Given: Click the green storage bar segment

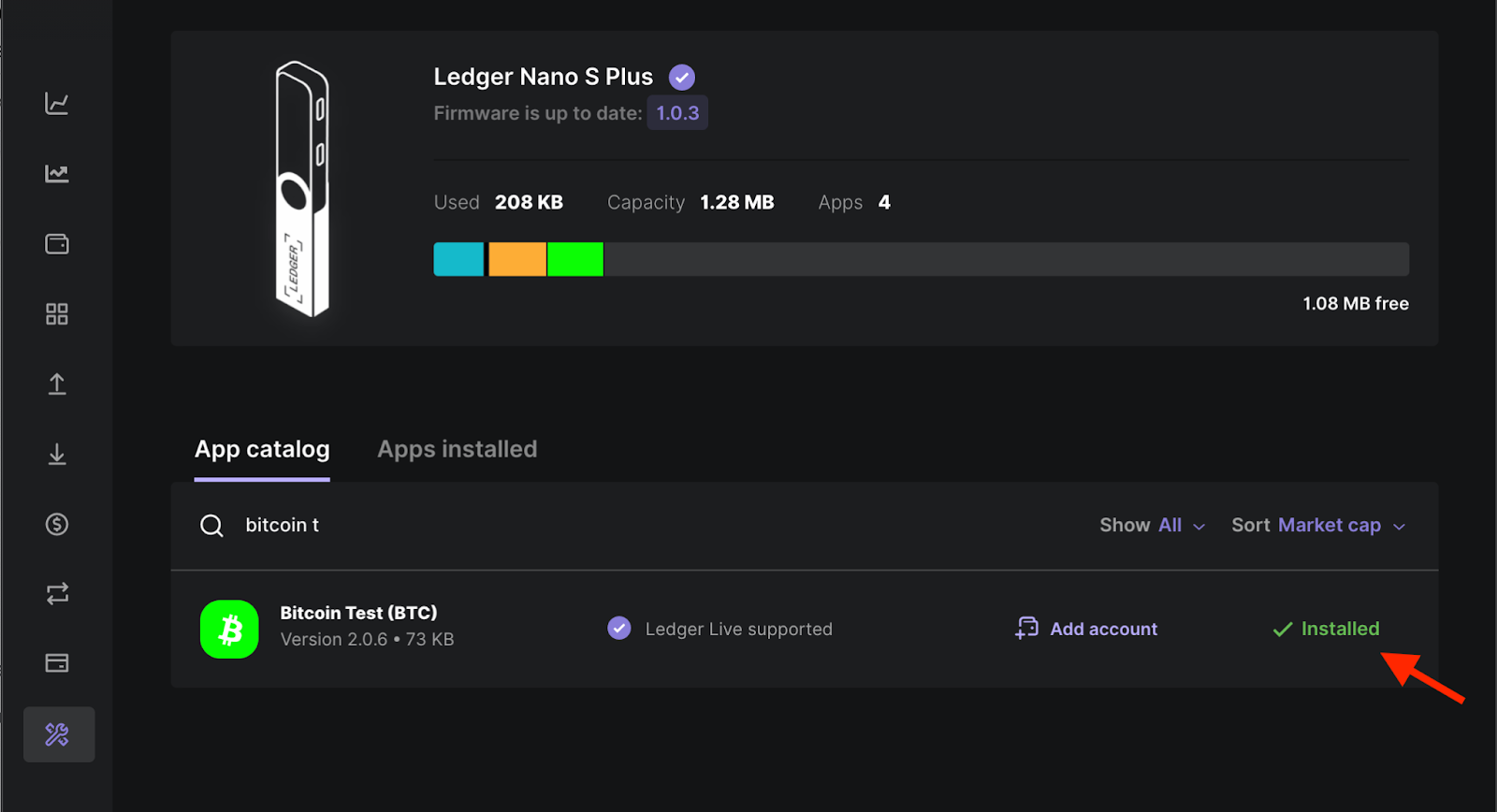Looking at the screenshot, I should [x=575, y=259].
